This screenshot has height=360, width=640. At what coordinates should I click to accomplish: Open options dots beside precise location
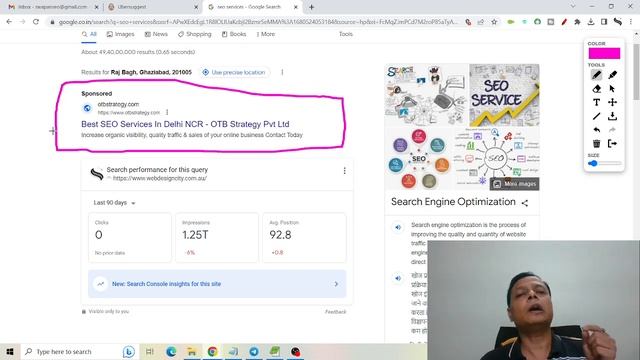[282, 72]
